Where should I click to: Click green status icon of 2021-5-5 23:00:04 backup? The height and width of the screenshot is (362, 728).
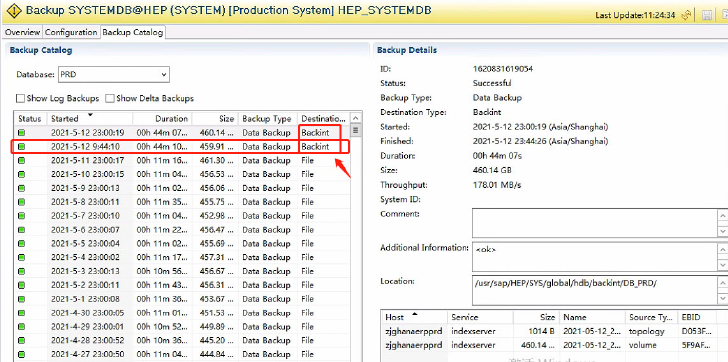[21, 244]
